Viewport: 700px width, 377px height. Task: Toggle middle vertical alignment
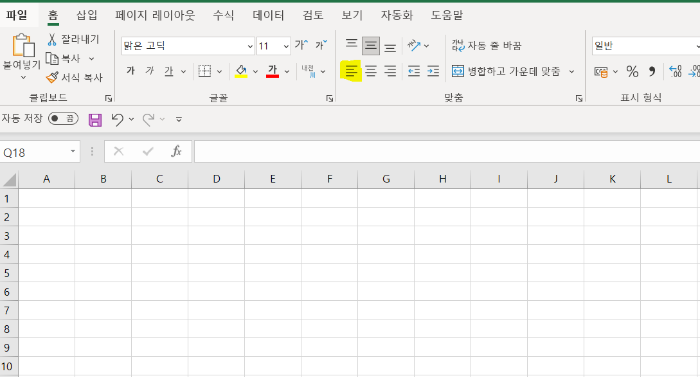(371, 46)
